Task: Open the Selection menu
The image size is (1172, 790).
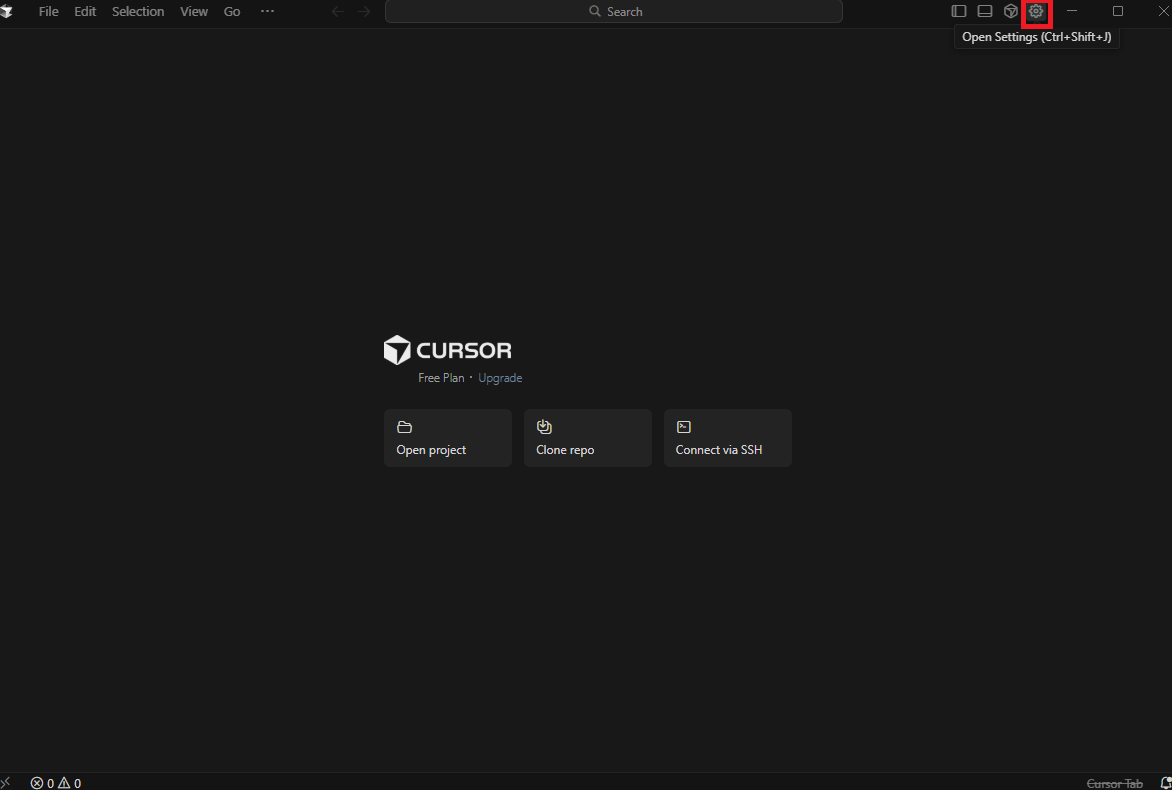Action: coord(138,11)
